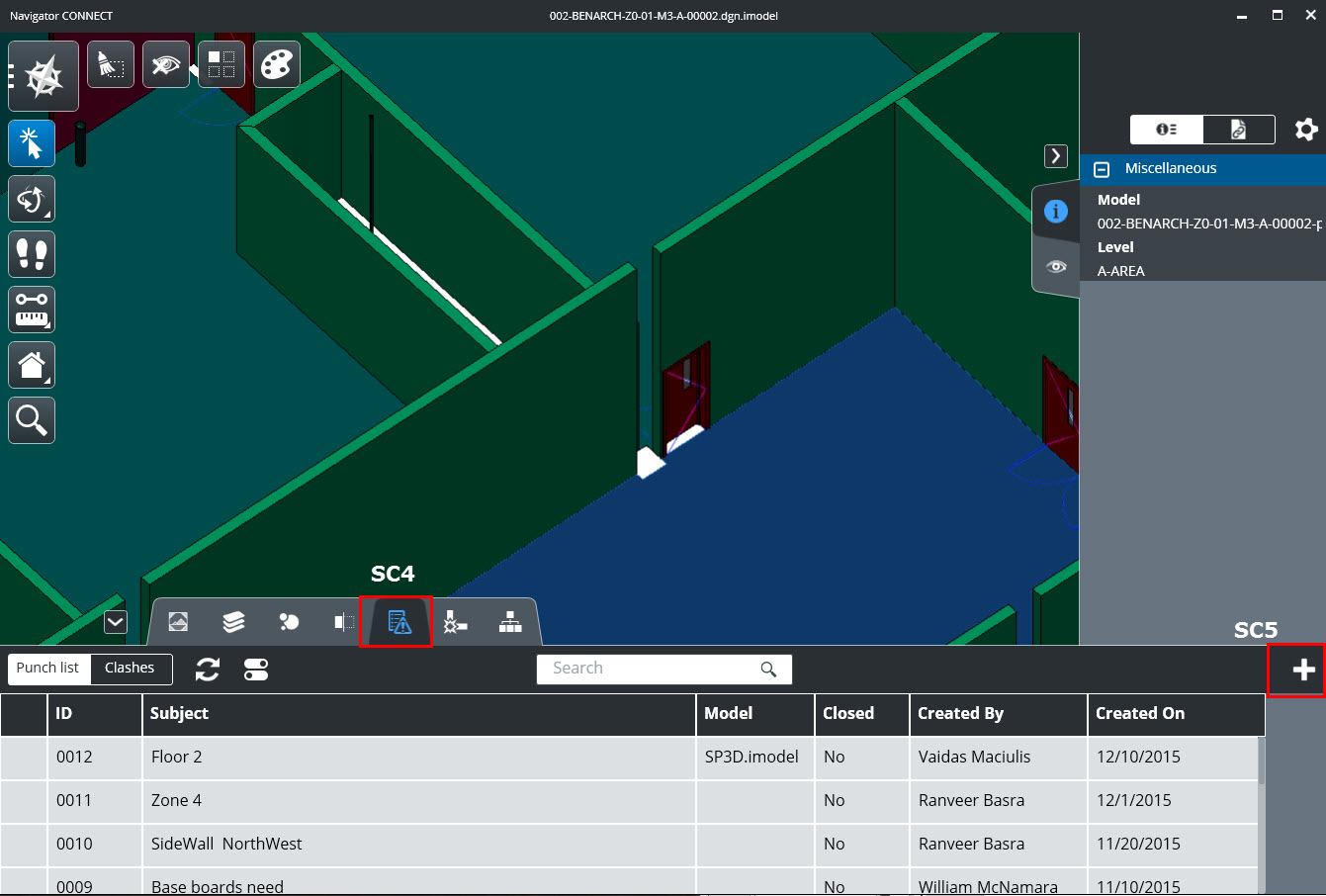Screen dimensions: 1326x896
Task: Open the filter toggles settings icon
Action: coord(256,670)
